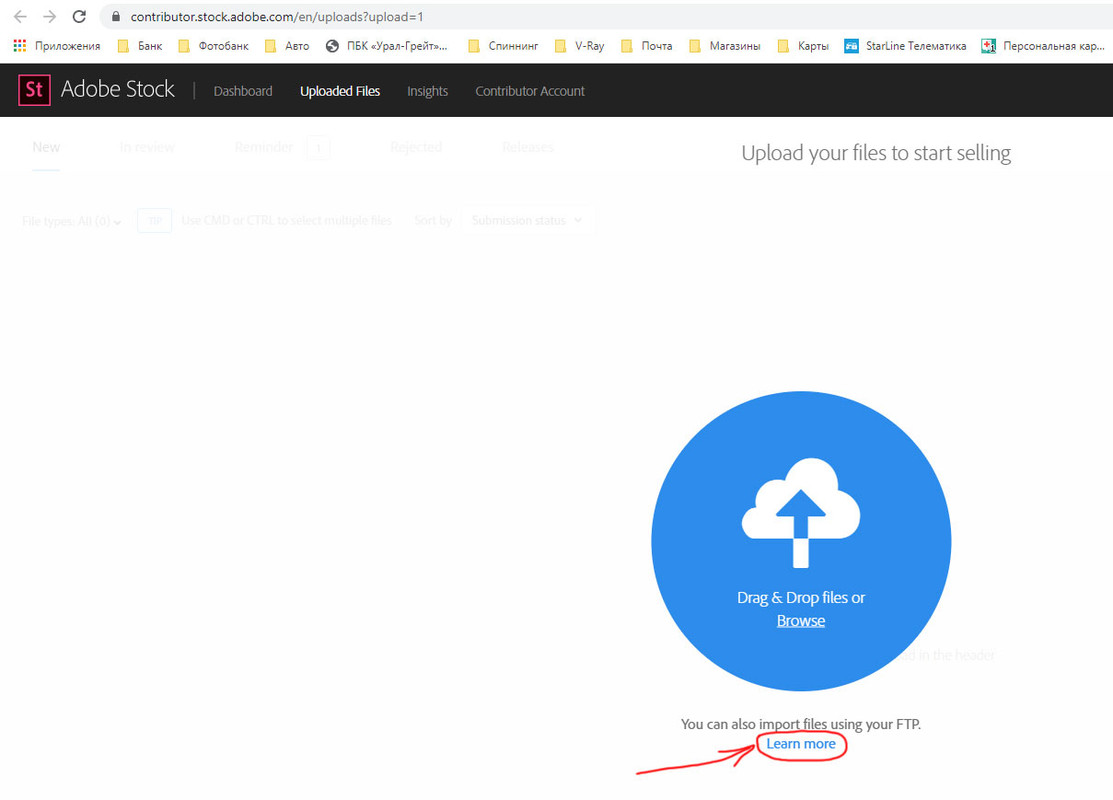
Task: Click the Browse link in upload circle
Action: point(801,620)
